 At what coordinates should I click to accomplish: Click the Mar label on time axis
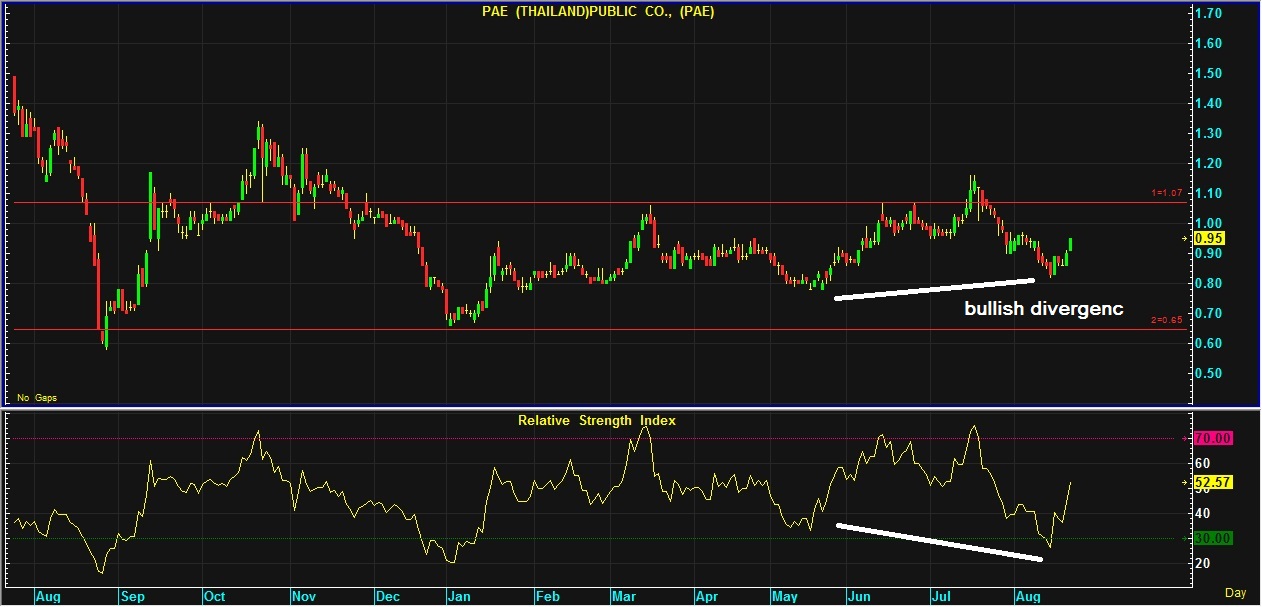click(x=625, y=596)
